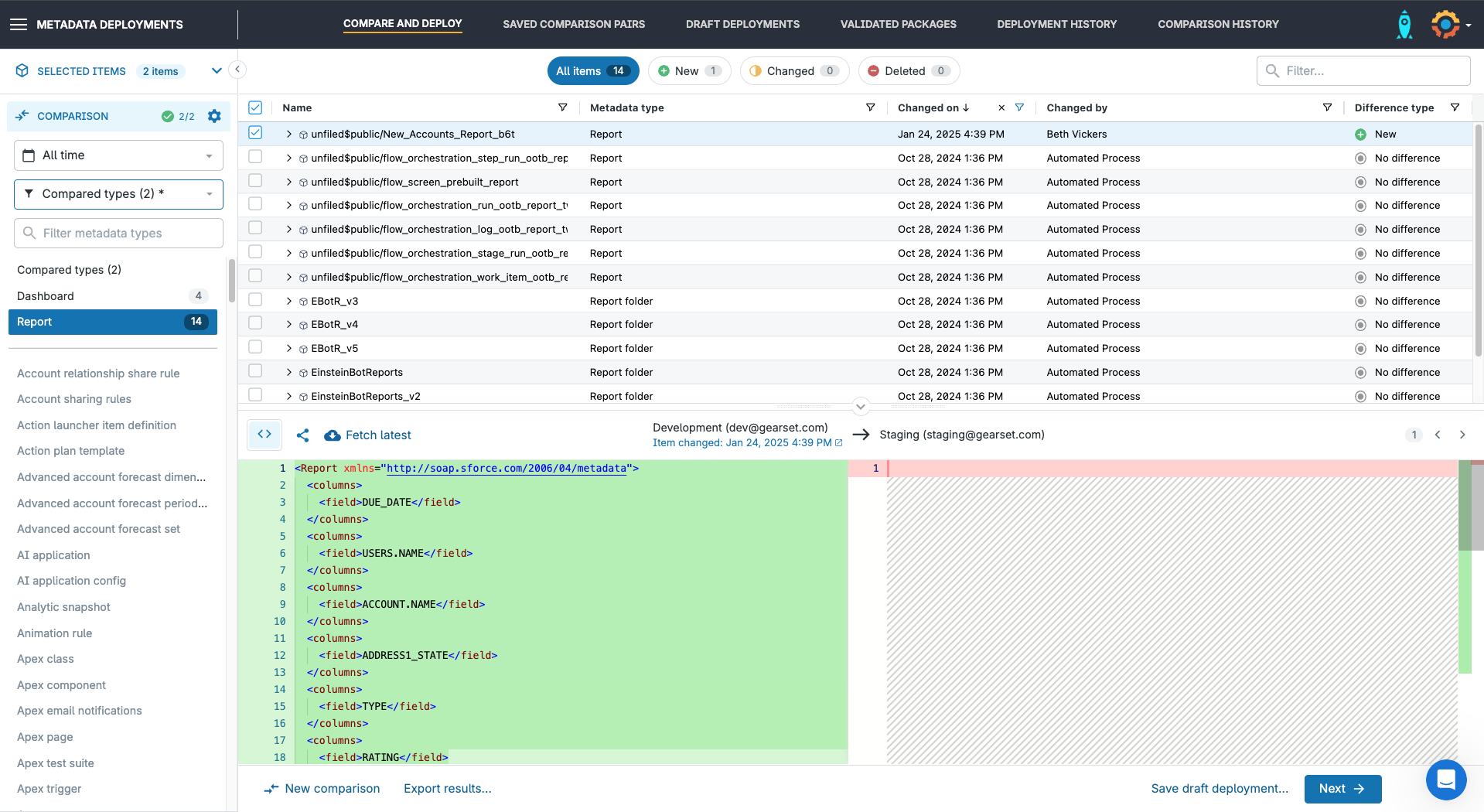
Task: Click the share icon in diff toolbar
Action: [302, 435]
